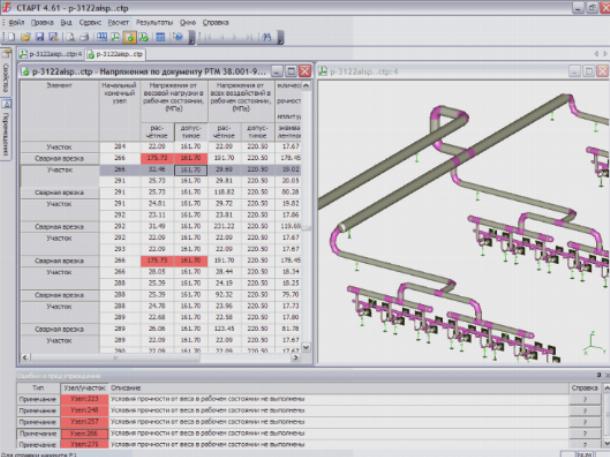Select the Узел:266 error entry
This screenshot has width=610, height=457.
tap(84, 434)
